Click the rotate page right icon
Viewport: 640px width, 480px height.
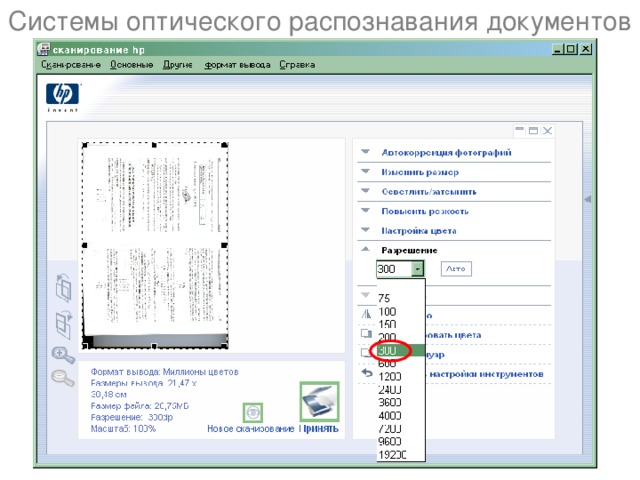[63, 324]
